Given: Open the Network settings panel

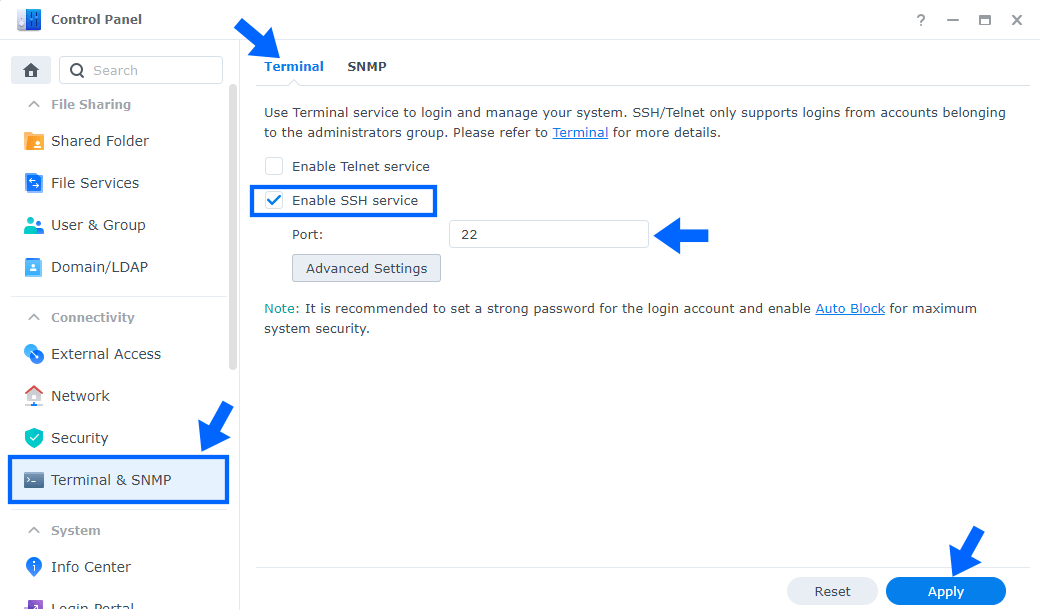Looking at the screenshot, I should [79, 395].
